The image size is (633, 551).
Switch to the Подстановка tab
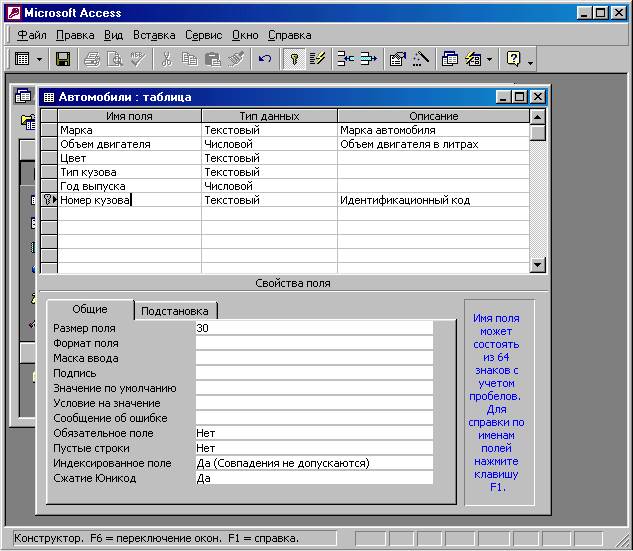click(176, 311)
